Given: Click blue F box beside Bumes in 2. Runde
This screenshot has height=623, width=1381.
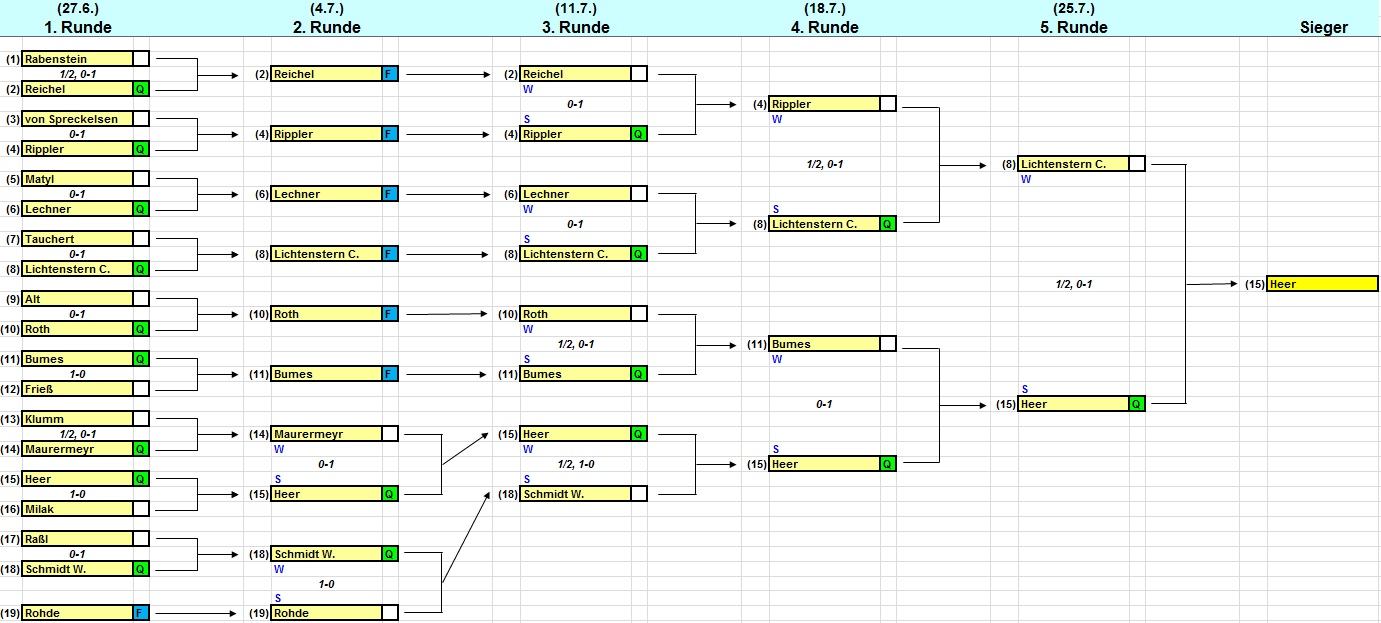Looking at the screenshot, I should click(x=390, y=374).
